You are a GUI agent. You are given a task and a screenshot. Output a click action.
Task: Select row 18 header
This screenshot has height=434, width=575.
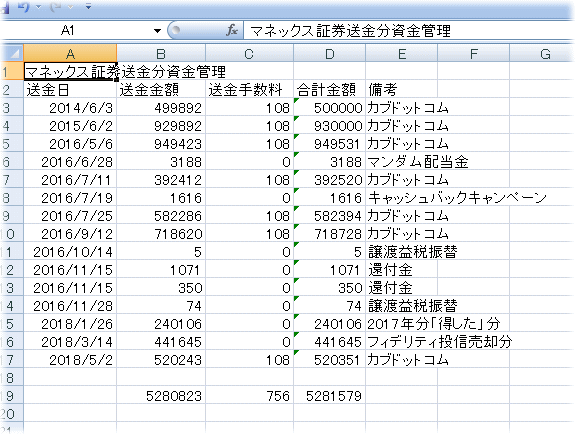click(x=12, y=378)
